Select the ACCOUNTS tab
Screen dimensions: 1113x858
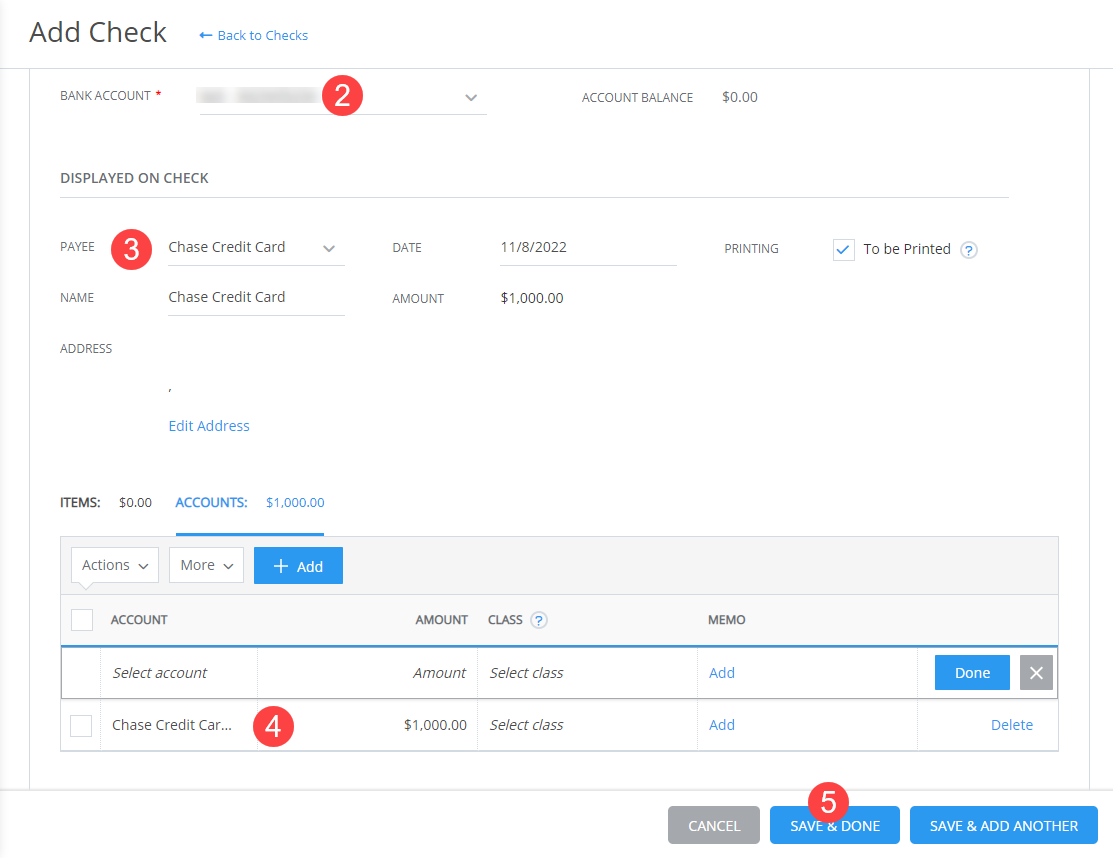point(211,502)
